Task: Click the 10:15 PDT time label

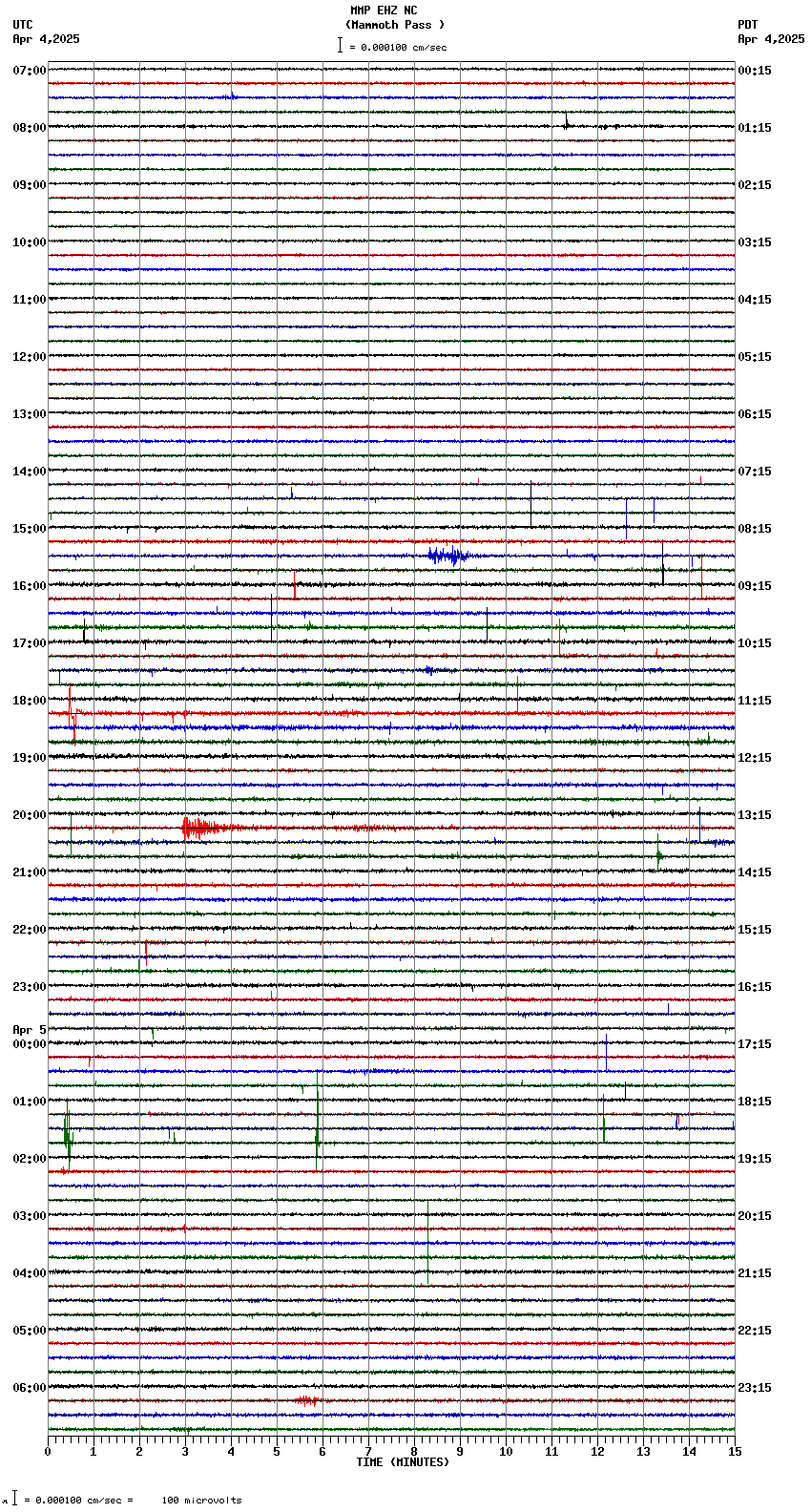Action: (x=755, y=643)
